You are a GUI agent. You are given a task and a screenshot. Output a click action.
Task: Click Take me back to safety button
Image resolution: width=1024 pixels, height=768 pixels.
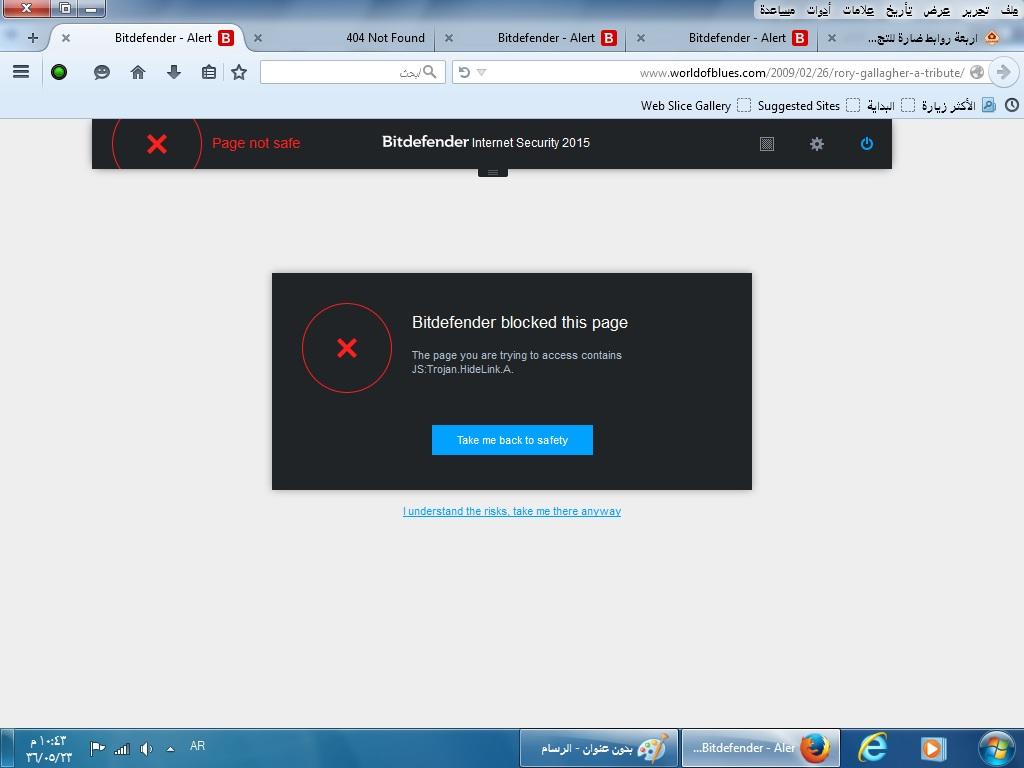[512, 440]
